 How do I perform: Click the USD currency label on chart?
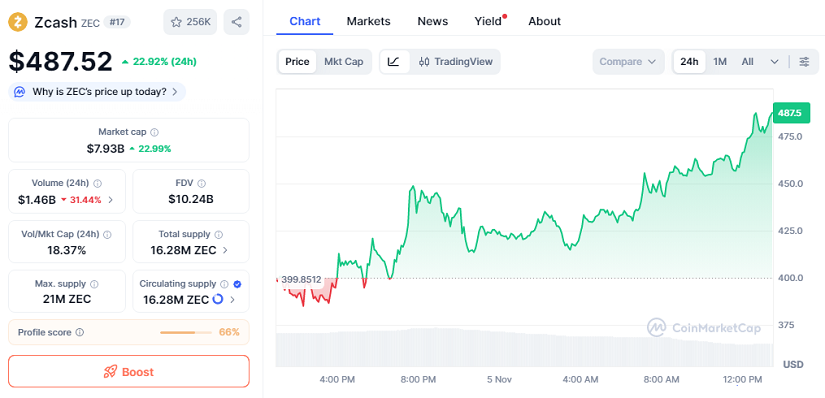click(x=793, y=364)
